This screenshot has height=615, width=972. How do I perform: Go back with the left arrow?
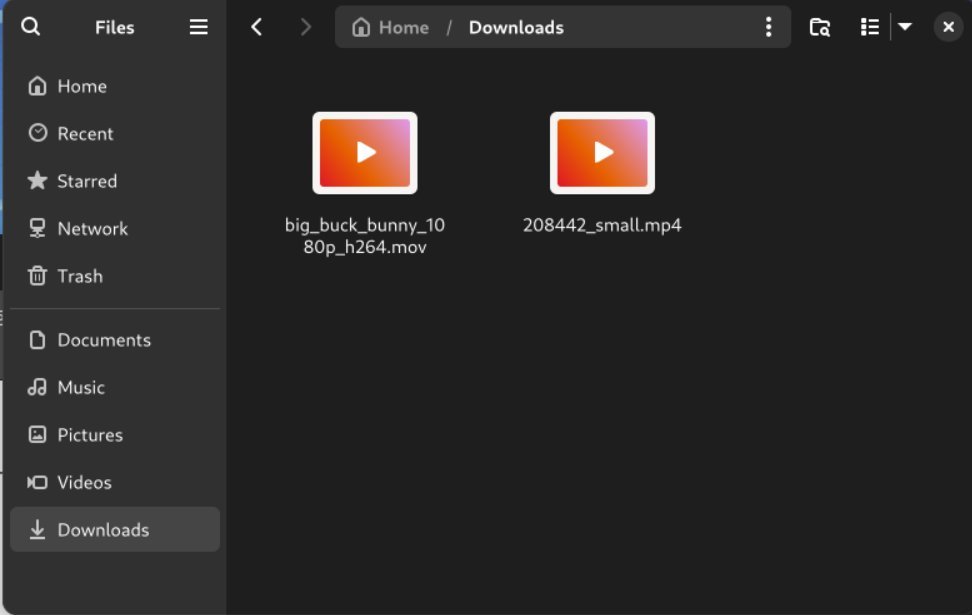tap(257, 27)
